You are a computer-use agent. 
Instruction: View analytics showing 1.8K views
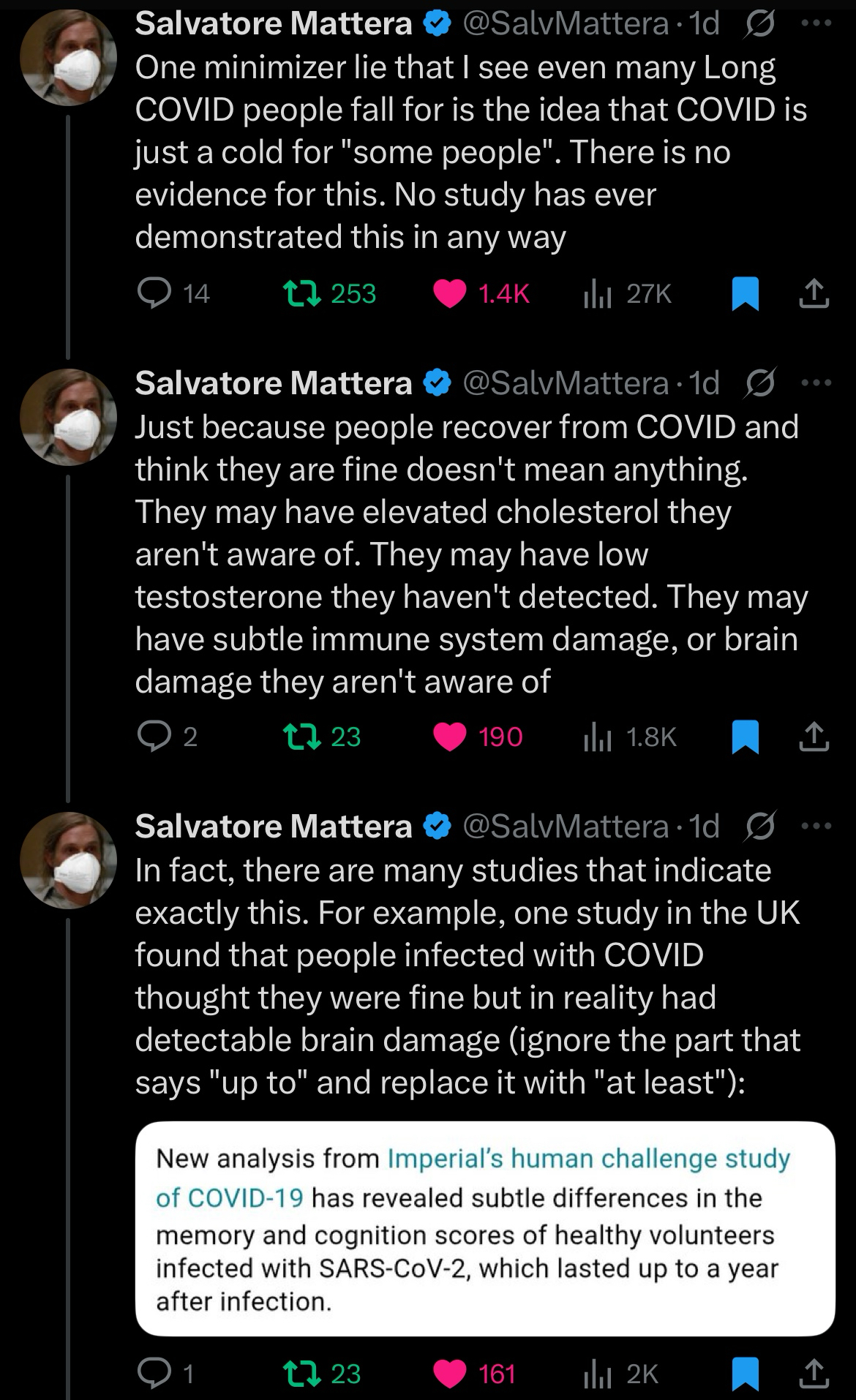pos(597,737)
